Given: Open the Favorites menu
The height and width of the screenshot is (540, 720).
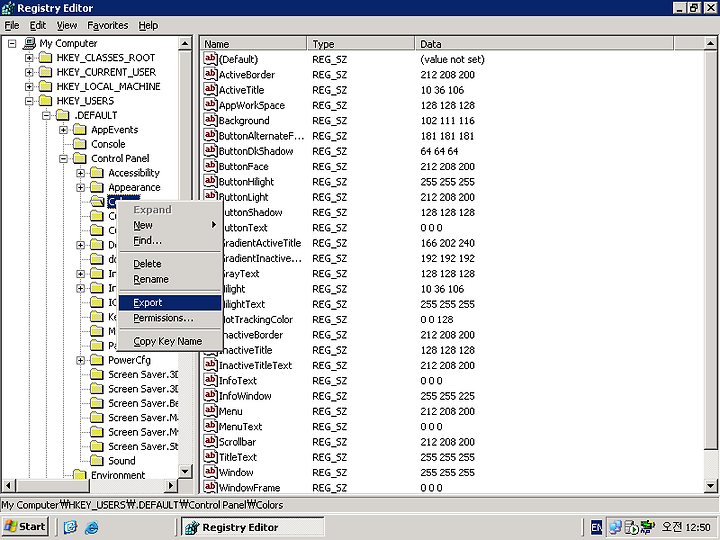Looking at the screenshot, I should pyautogui.click(x=108, y=25).
